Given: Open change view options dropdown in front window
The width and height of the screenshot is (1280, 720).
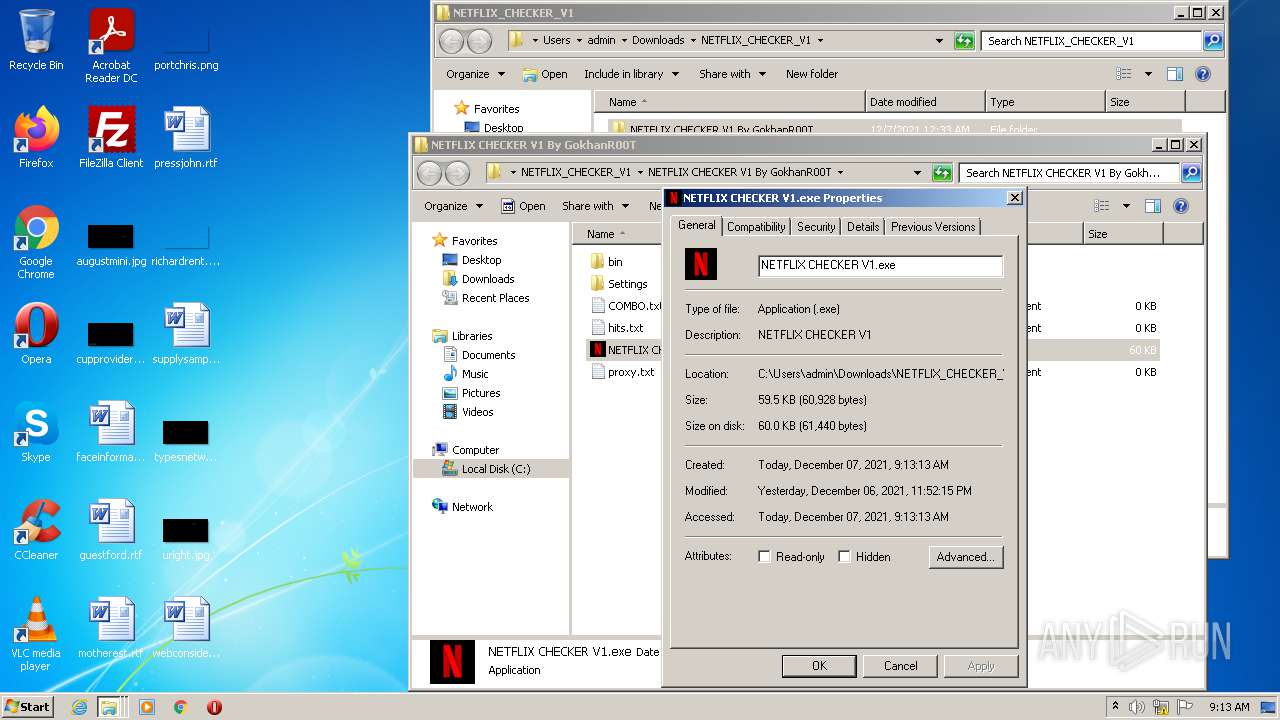Looking at the screenshot, I should [x=1126, y=206].
